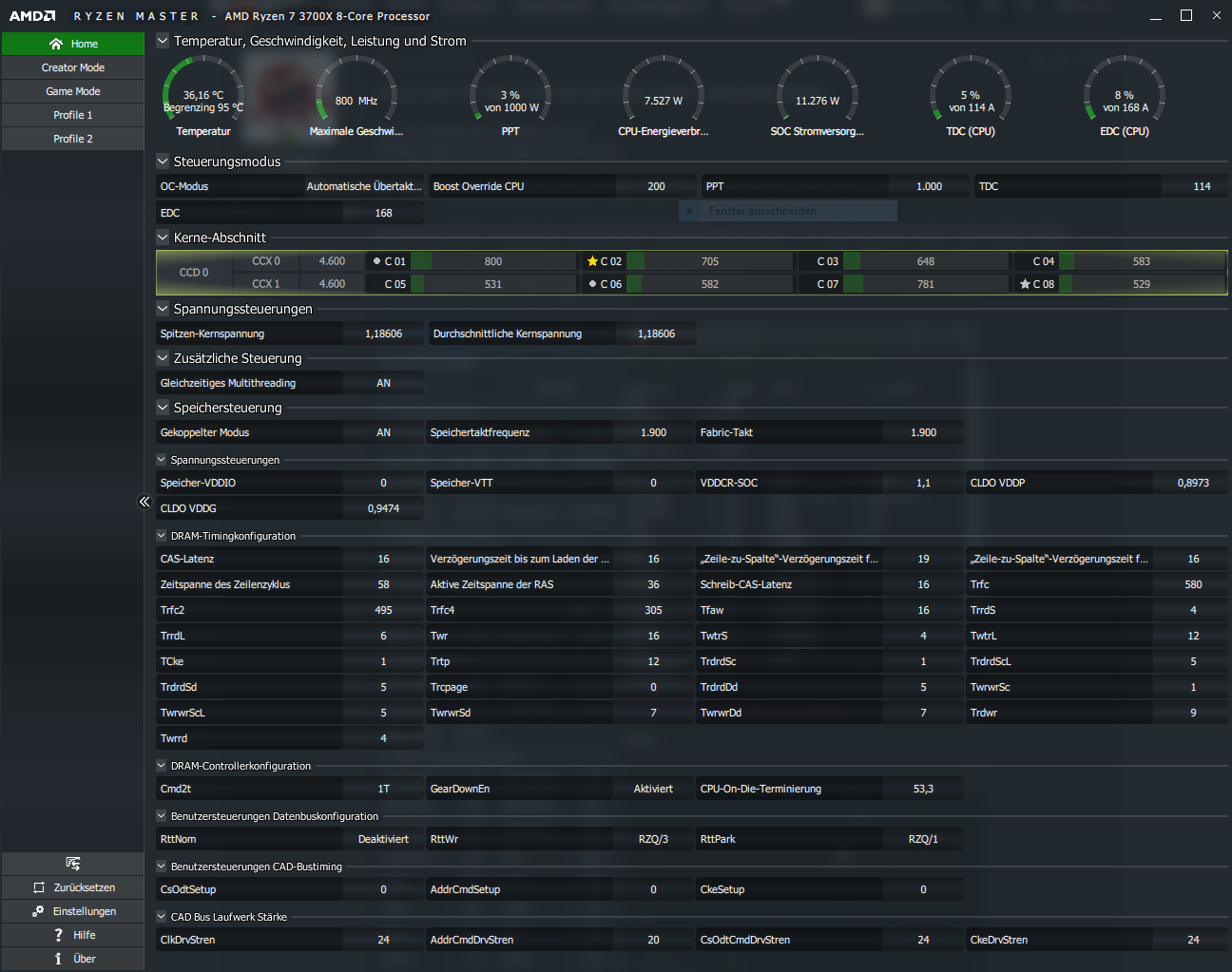
Task: Click the white star on core C 08
Action: 1025,284
